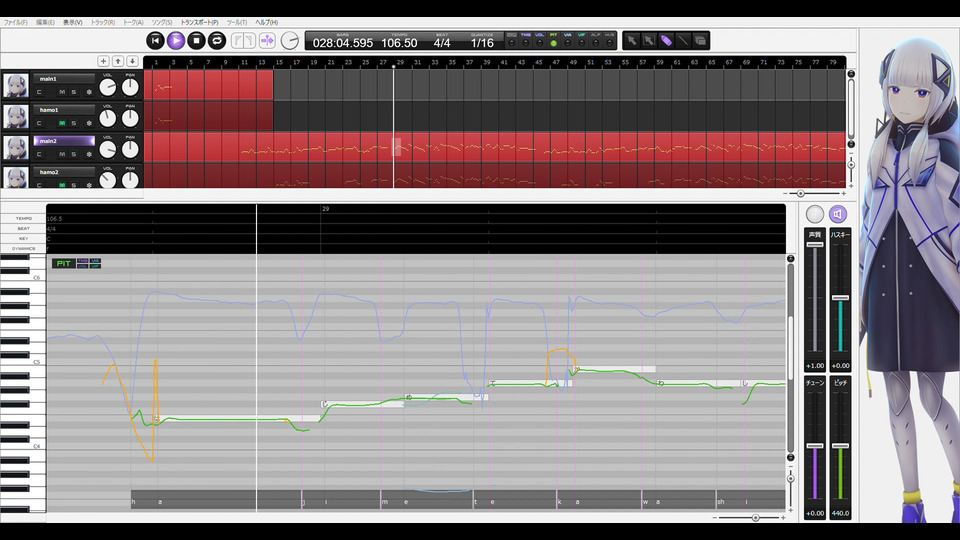Click the C button on main1 track
This screenshot has height=540, width=960.
(39, 92)
